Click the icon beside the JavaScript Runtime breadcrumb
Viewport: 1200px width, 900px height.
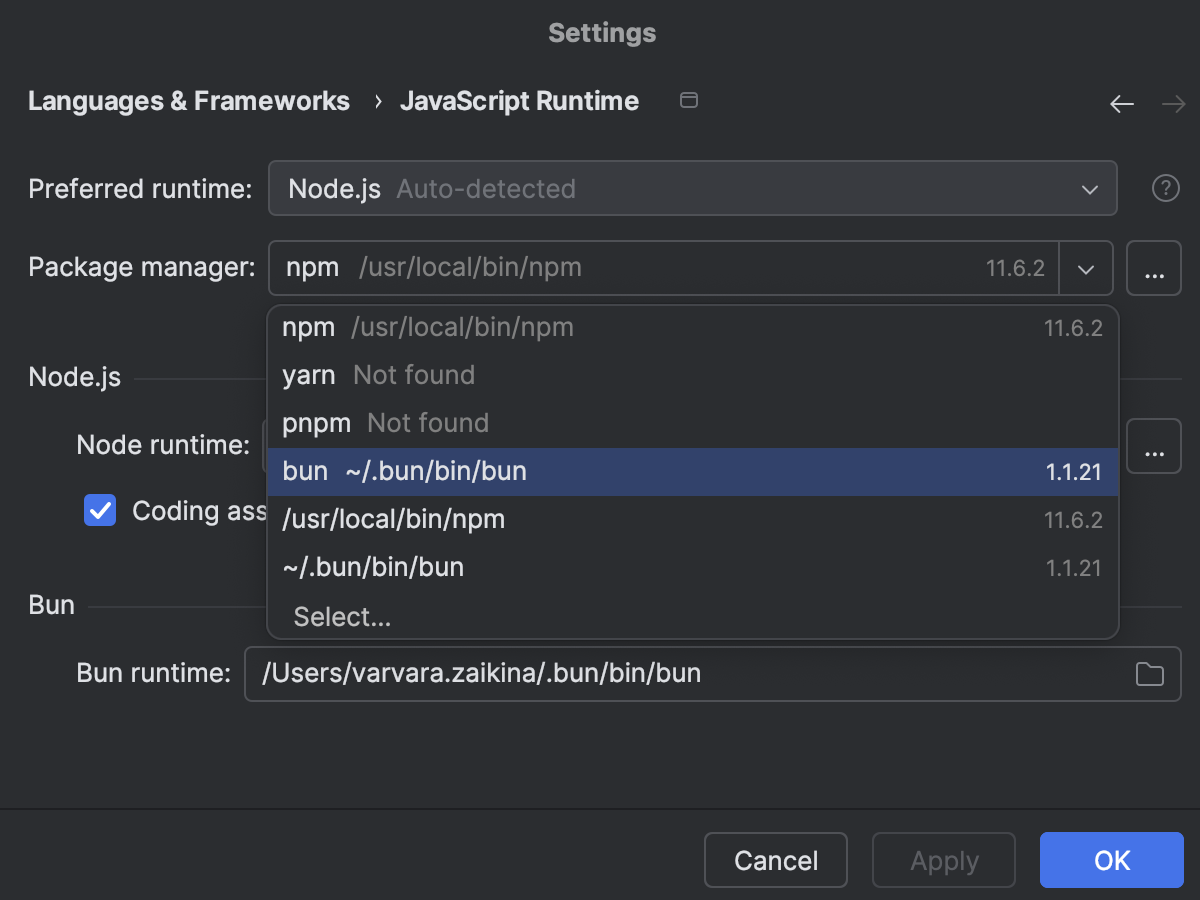688,100
